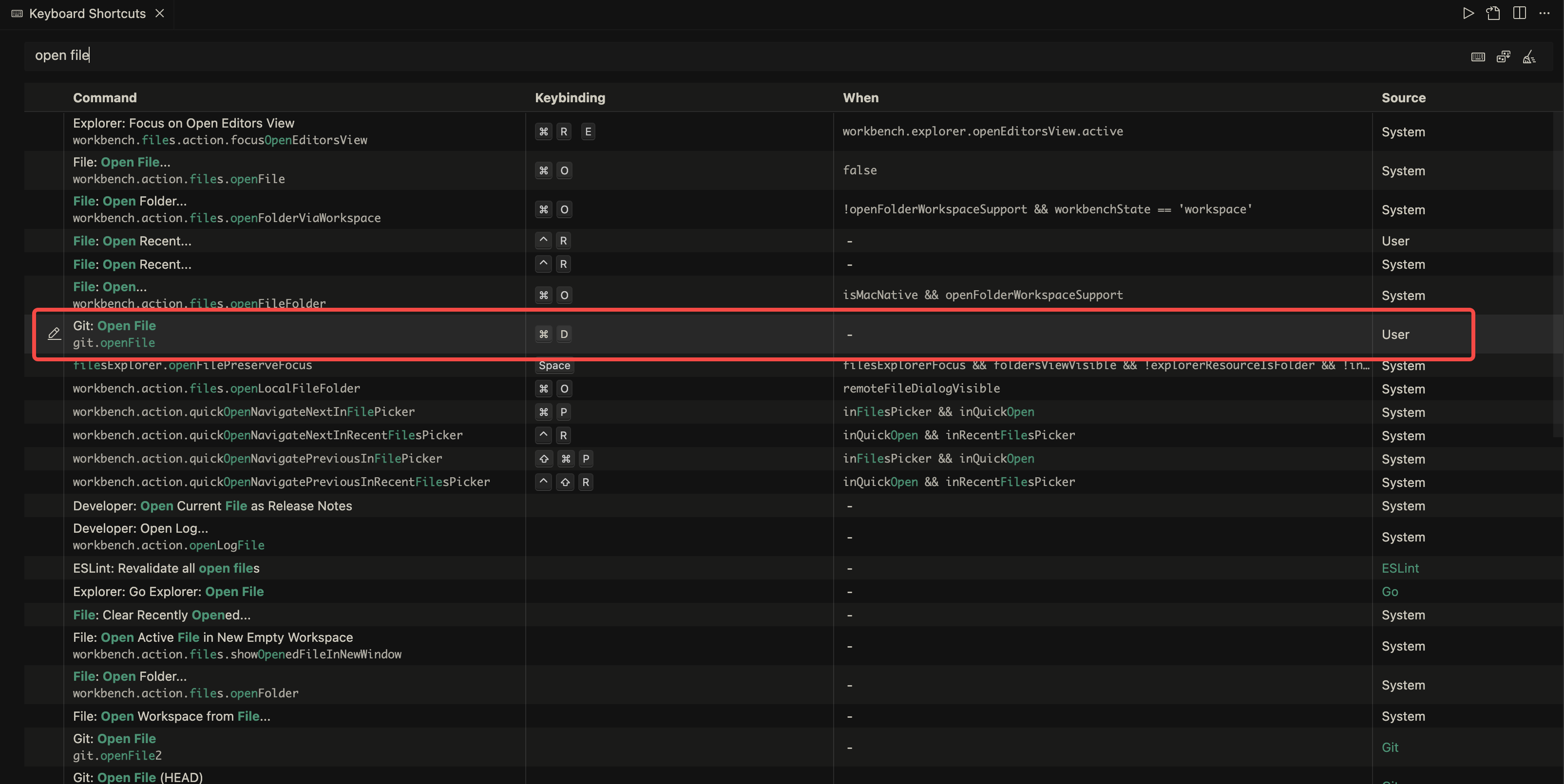The height and width of the screenshot is (784, 1564).
Task: Click the Git source link for git.openFile2
Action: click(x=1389, y=747)
